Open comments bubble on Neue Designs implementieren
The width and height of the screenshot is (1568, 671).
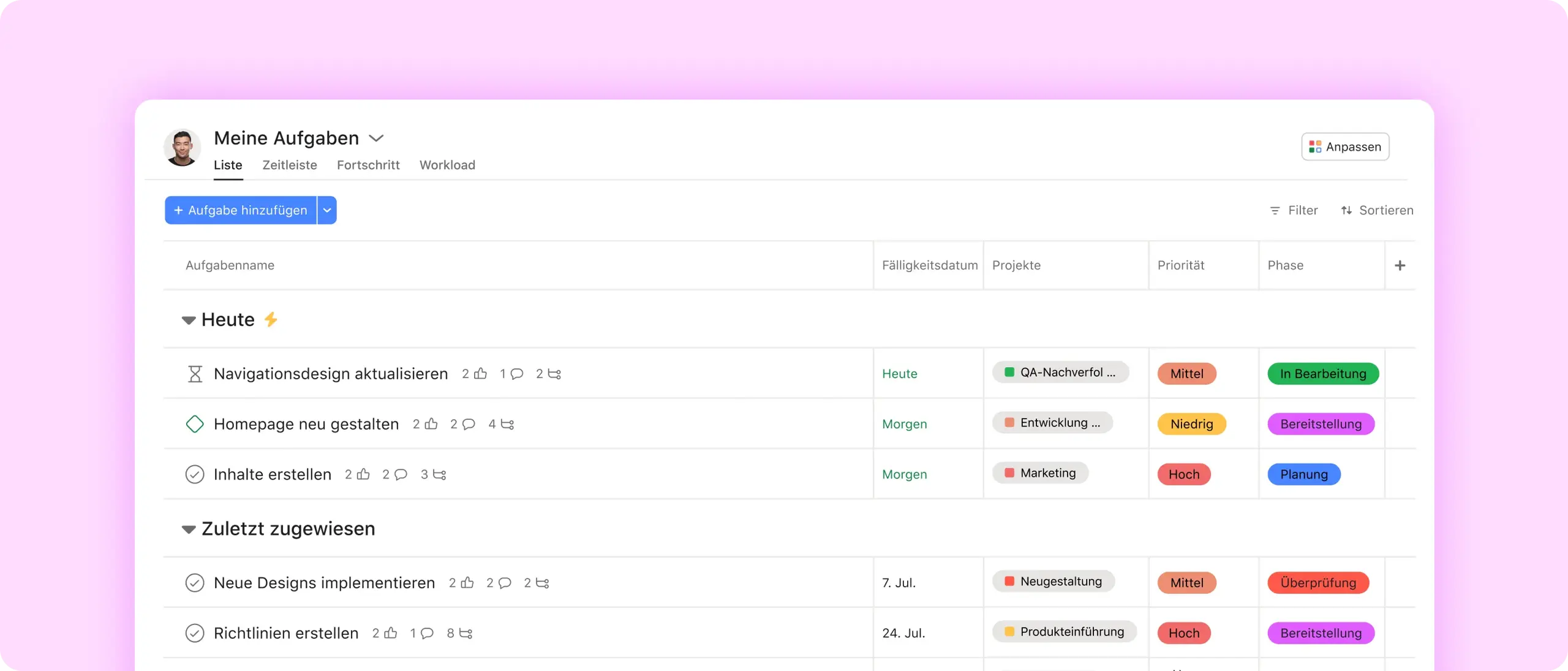(x=505, y=583)
